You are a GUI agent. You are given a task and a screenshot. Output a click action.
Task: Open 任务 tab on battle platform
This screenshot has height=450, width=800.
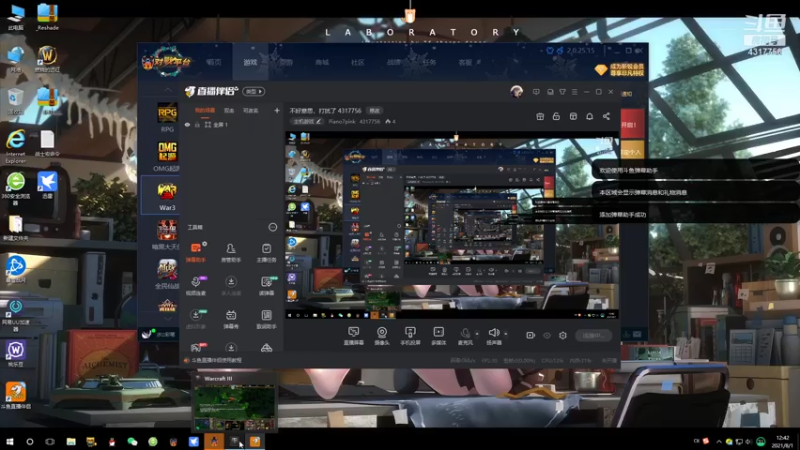pyautogui.click(x=430, y=62)
